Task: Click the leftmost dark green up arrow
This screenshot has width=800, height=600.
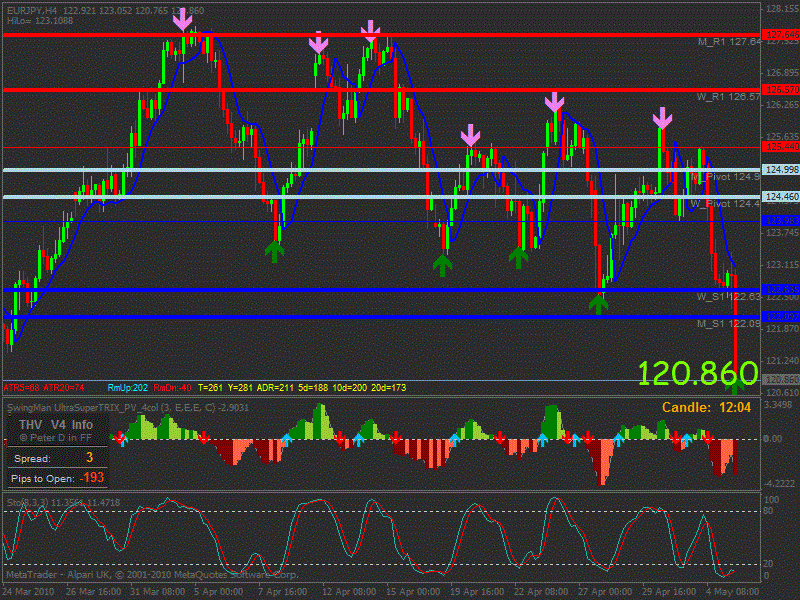Action: (x=274, y=252)
